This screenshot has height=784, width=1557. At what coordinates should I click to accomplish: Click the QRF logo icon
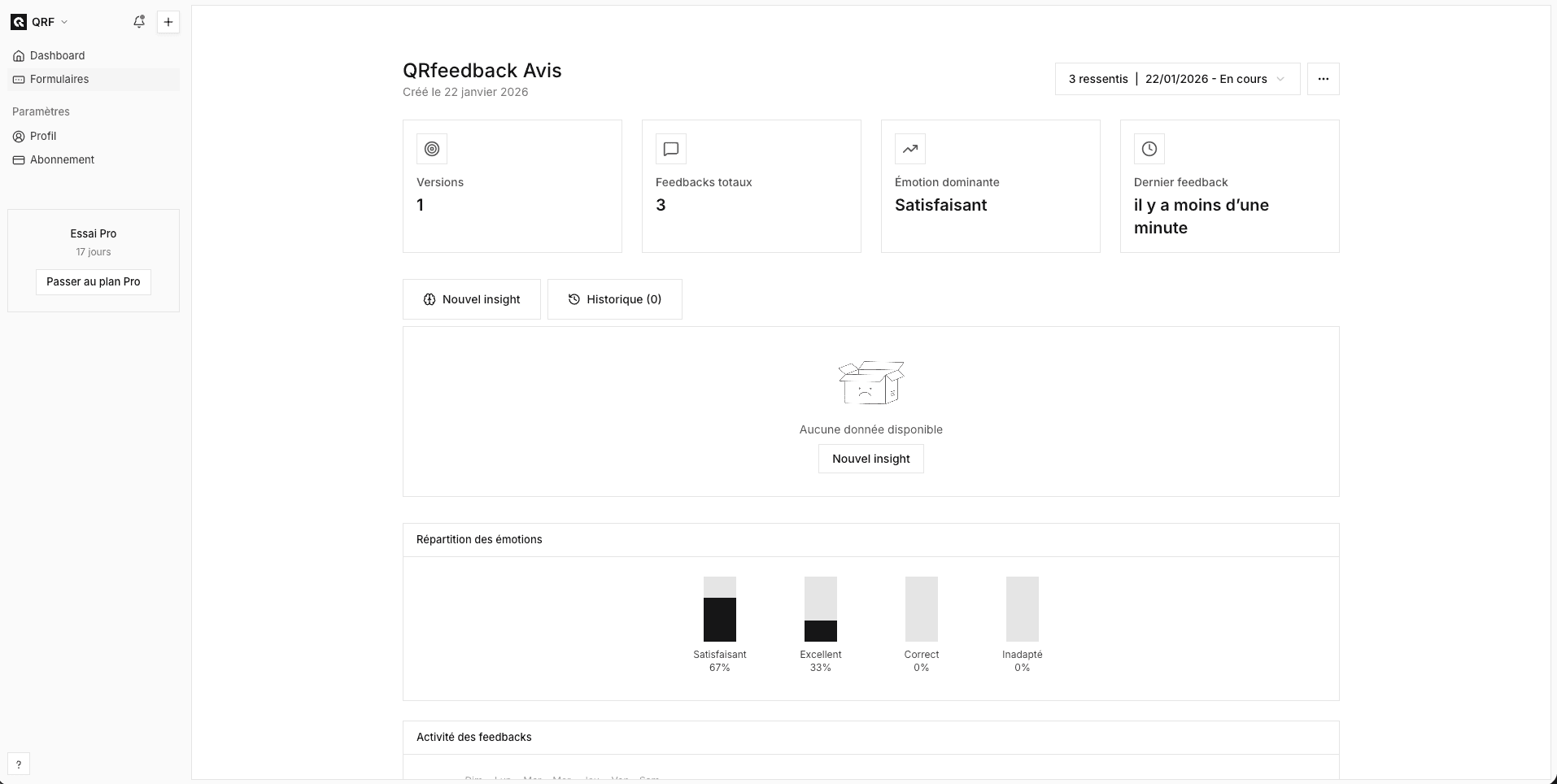point(19,22)
